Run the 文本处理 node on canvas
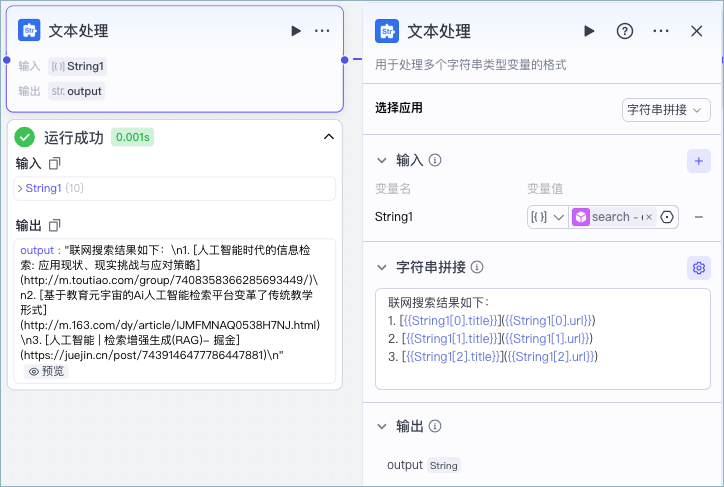724x487 pixels. (x=296, y=31)
